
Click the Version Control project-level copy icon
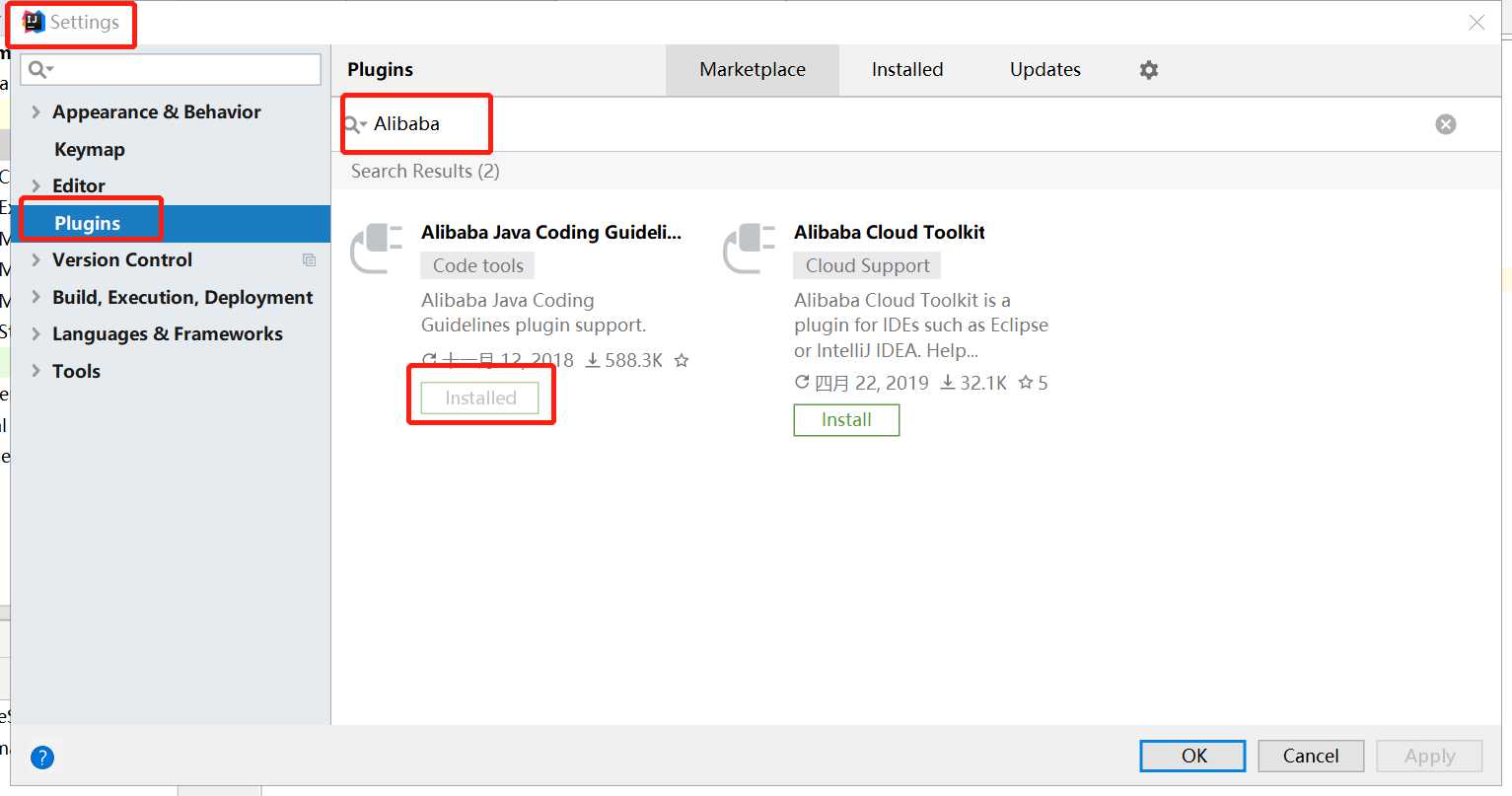309,260
